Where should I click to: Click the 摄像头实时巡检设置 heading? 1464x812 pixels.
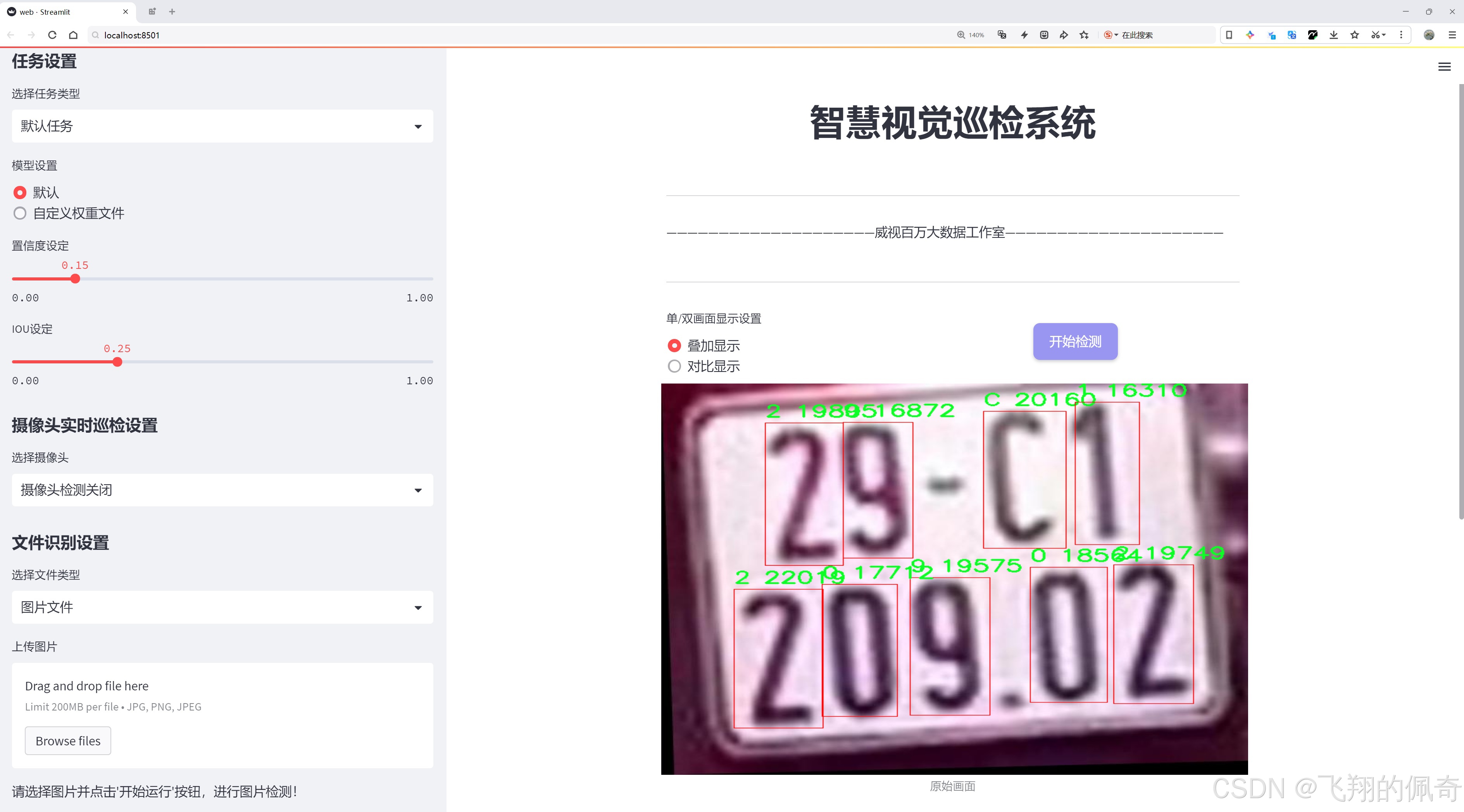(84, 425)
